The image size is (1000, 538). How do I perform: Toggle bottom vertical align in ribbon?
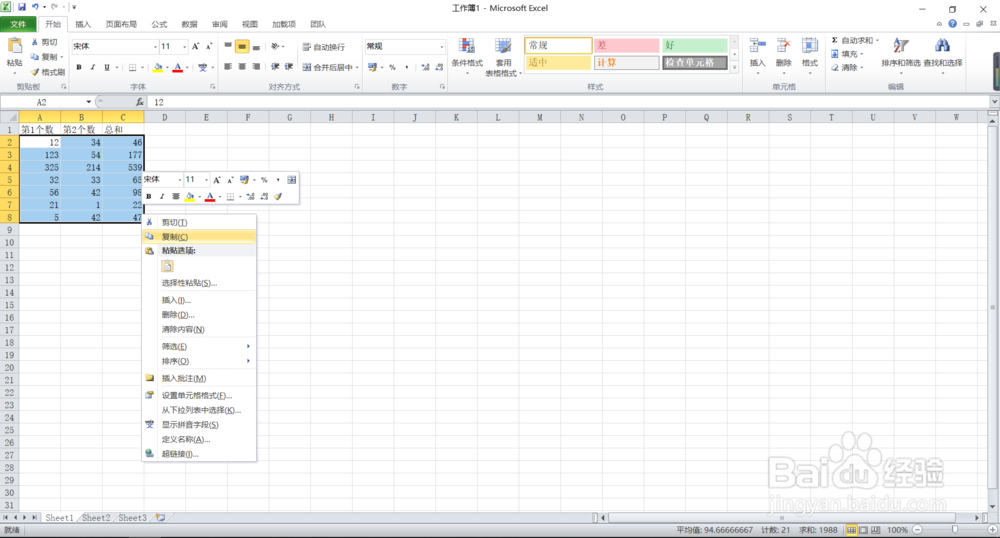click(256, 47)
